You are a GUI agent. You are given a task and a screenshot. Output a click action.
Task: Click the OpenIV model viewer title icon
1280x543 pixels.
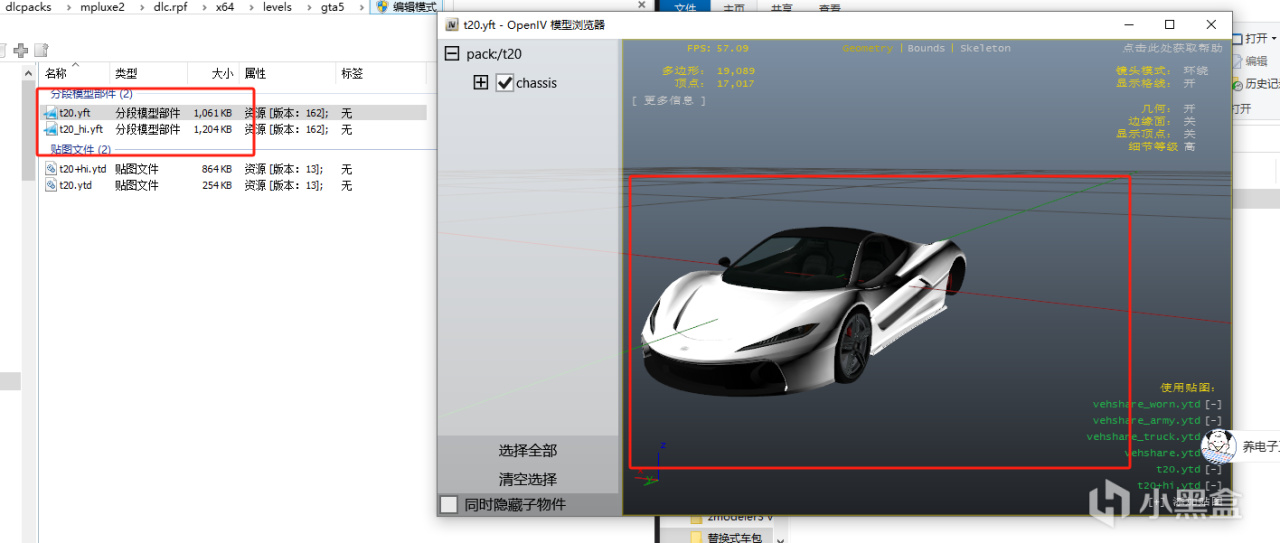coord(452,25)
